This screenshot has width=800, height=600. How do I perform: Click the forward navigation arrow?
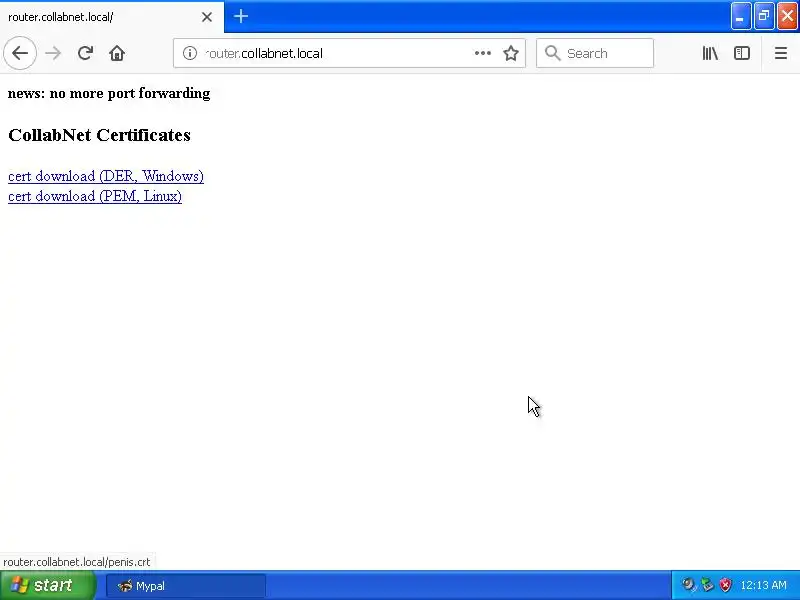point(53,53)
